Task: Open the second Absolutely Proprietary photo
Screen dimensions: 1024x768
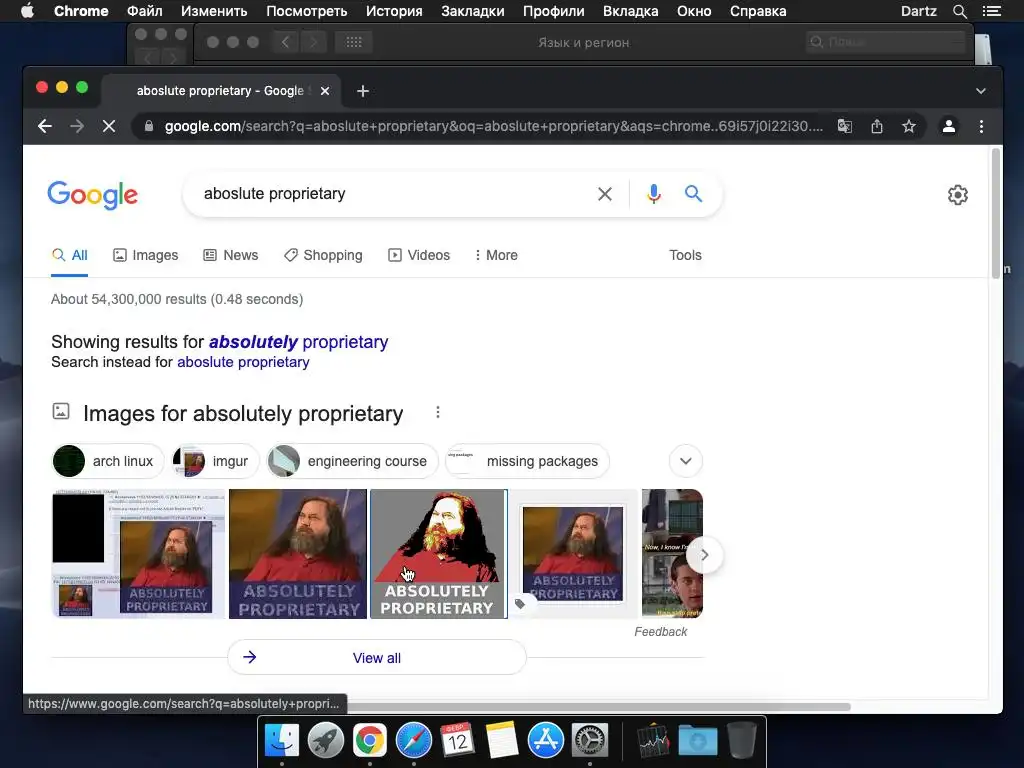Action: tap(298, 554)
